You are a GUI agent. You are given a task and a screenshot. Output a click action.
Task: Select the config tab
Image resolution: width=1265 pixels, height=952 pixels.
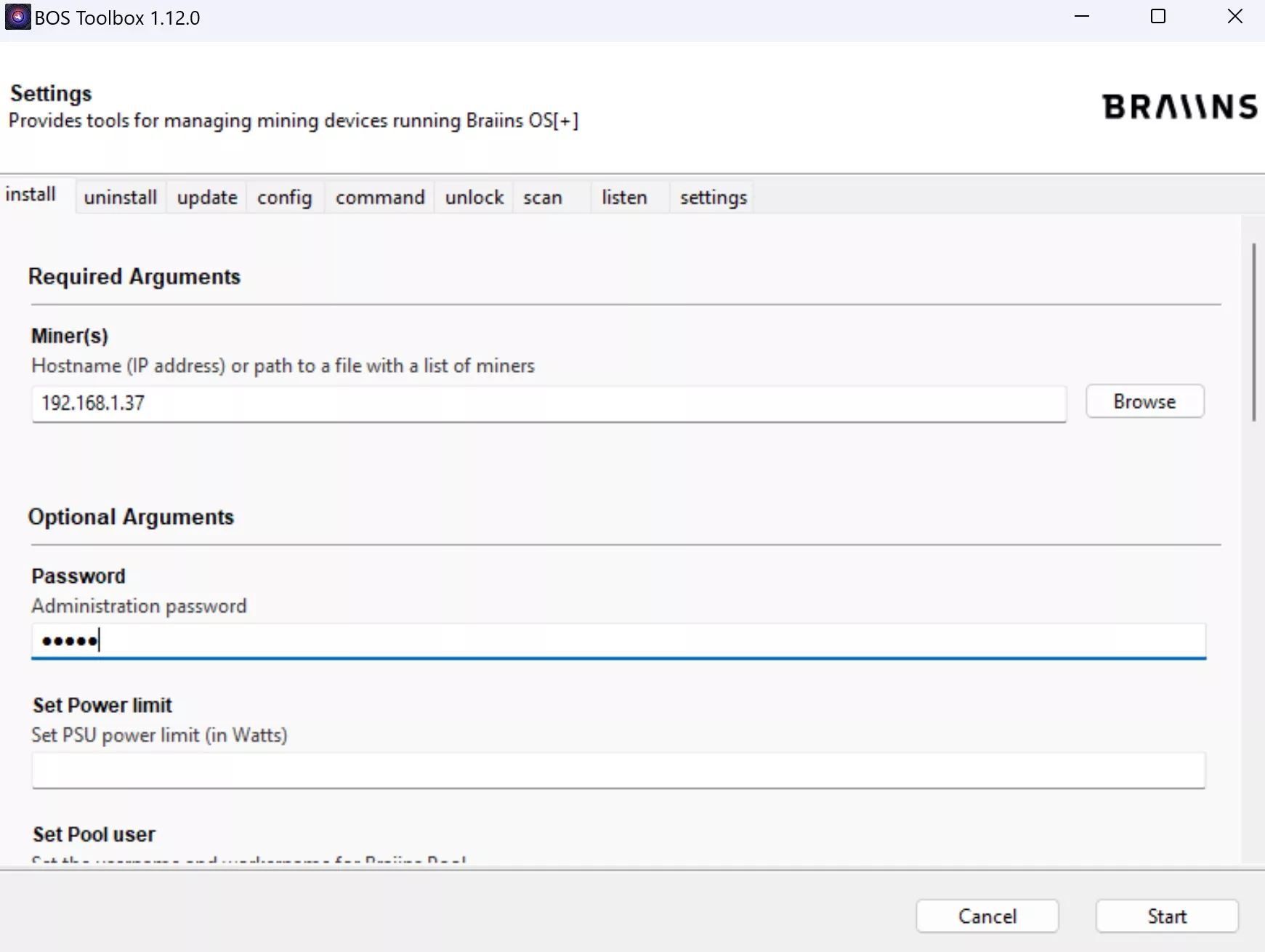pyautogui.click(x=284, y=198)
